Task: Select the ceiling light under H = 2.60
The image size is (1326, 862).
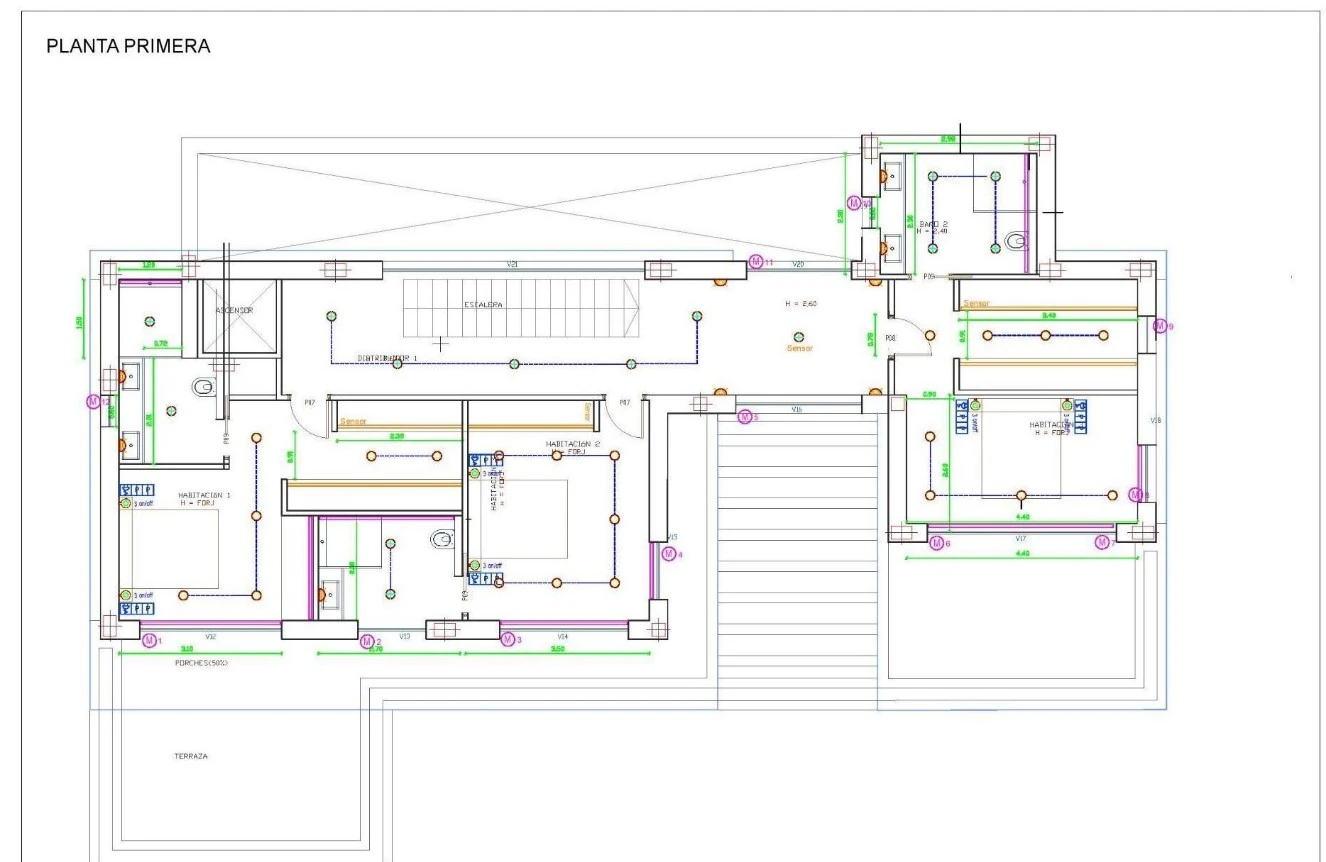Action: click(x=798, y=337)
